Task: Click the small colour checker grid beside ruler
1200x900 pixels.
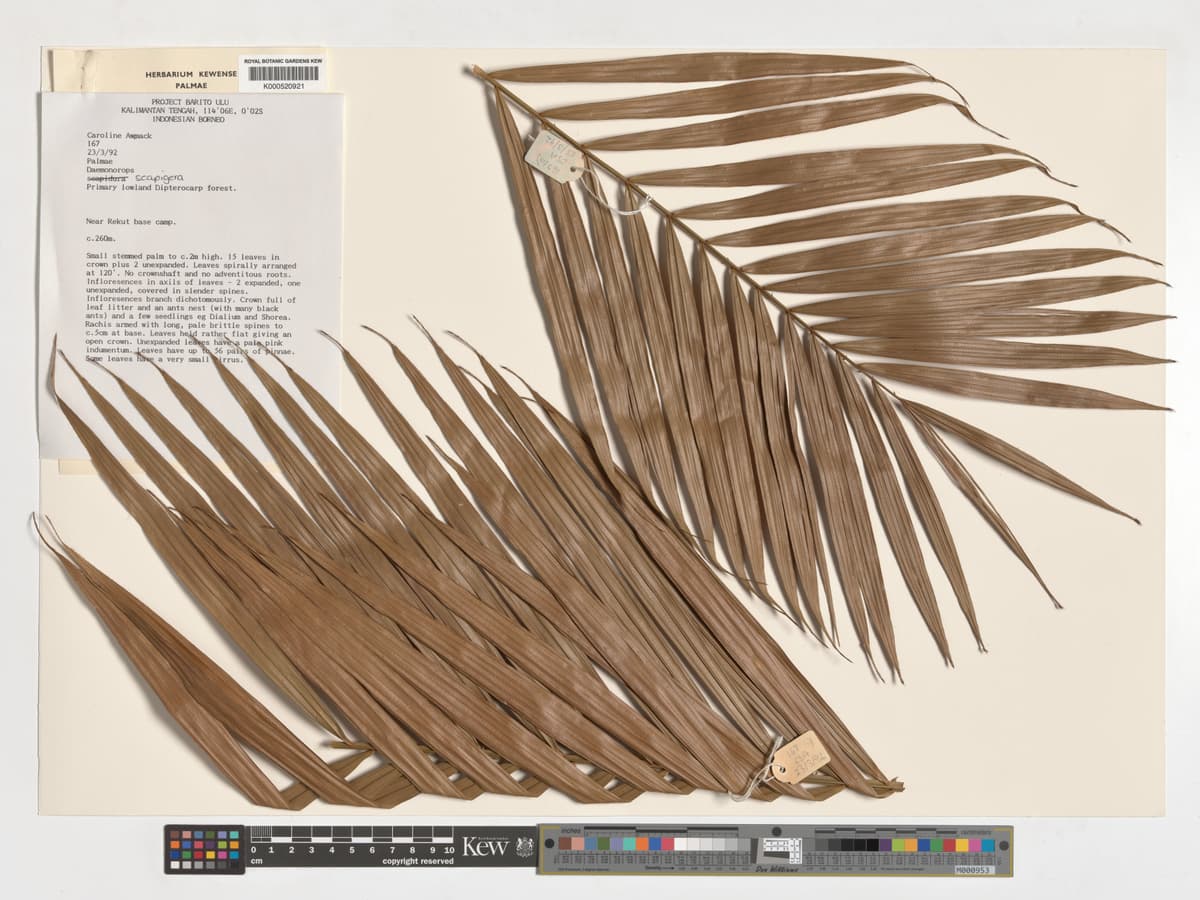Action: [x=204, y=849]
